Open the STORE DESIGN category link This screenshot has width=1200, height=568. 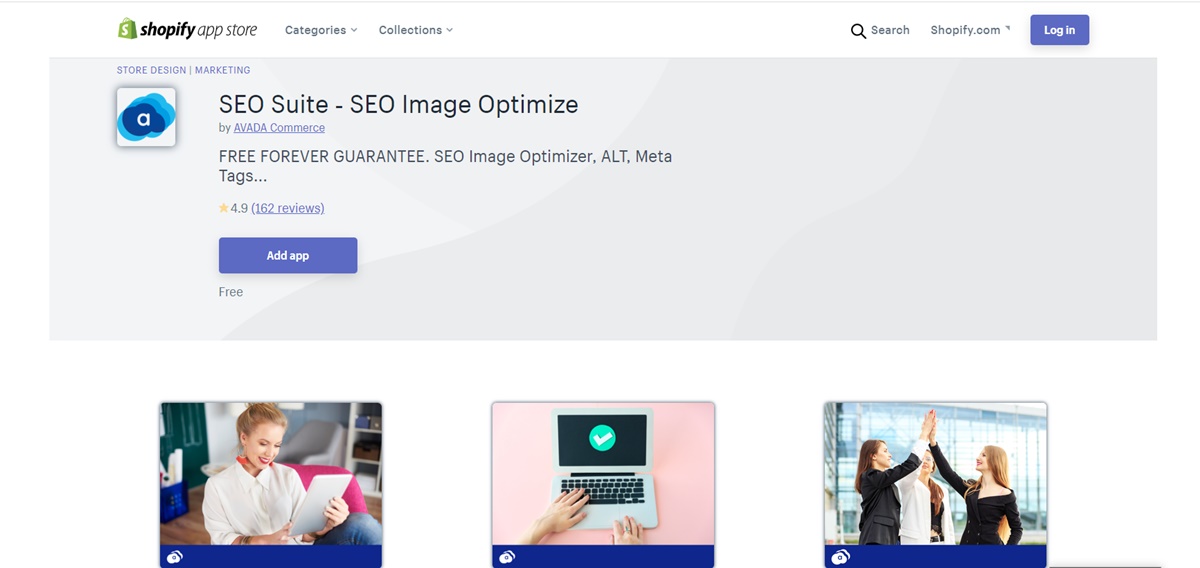pyautogui.click(x=151, y=70)
